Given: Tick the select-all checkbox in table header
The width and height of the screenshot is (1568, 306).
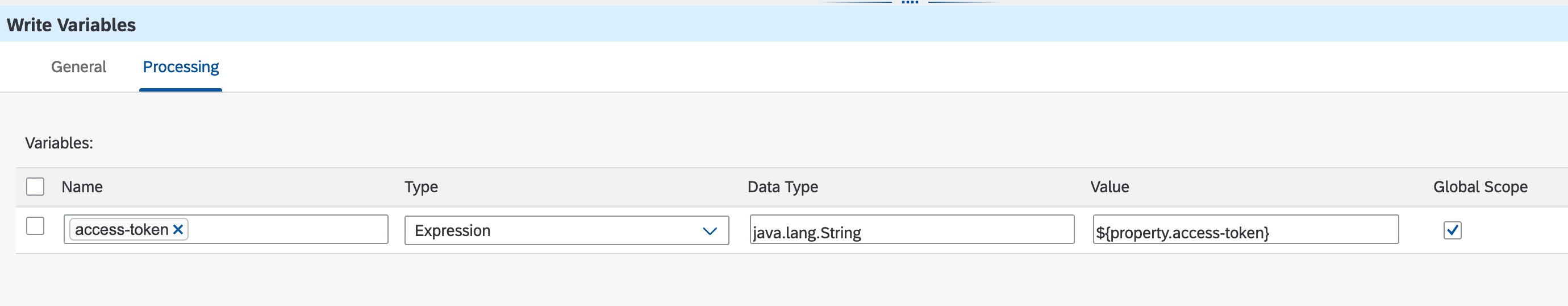Looking at the screenshot, I should (x=35, y=187).
